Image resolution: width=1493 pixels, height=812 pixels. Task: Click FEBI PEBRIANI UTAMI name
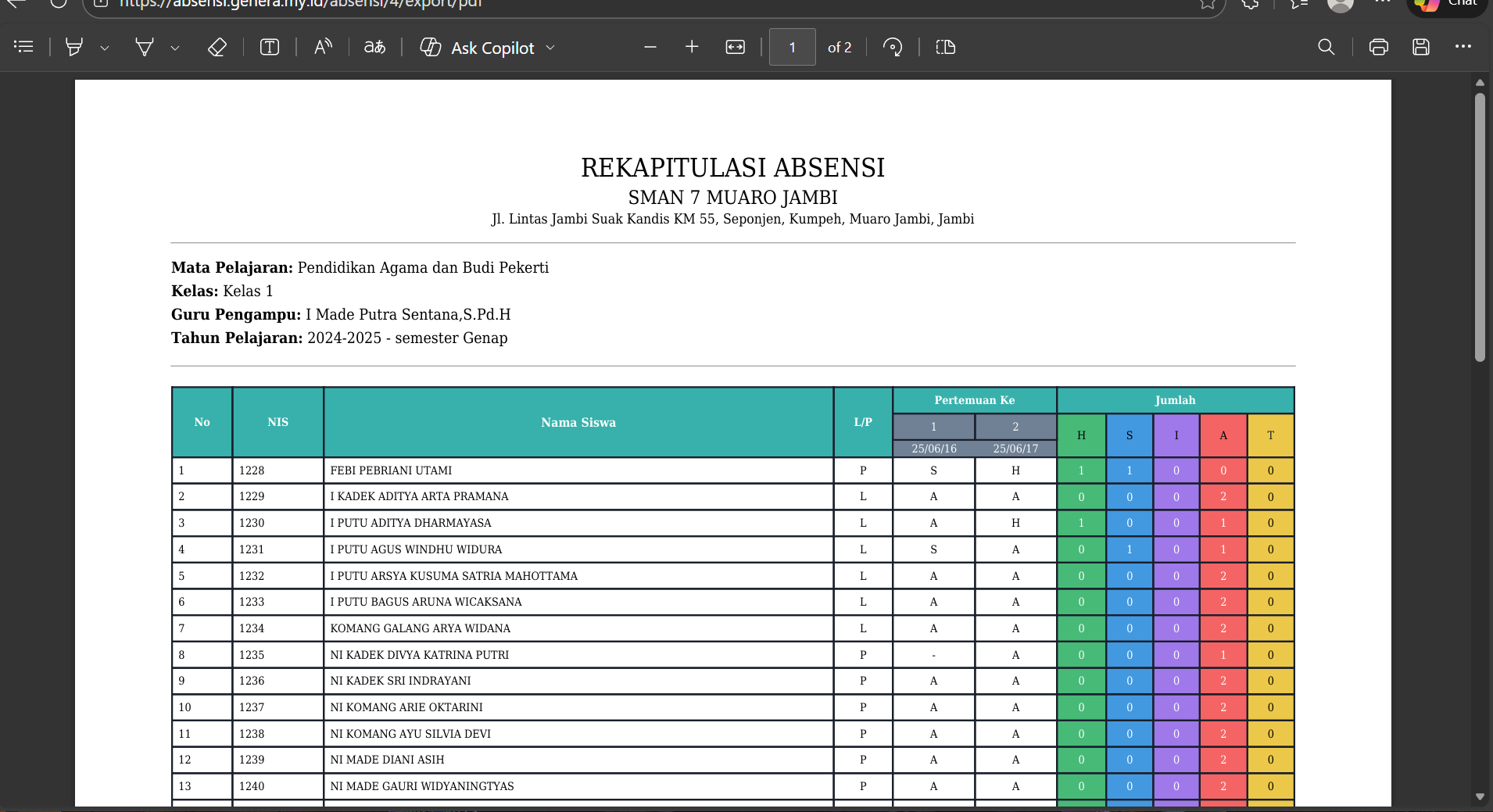(x=391, y=470)
